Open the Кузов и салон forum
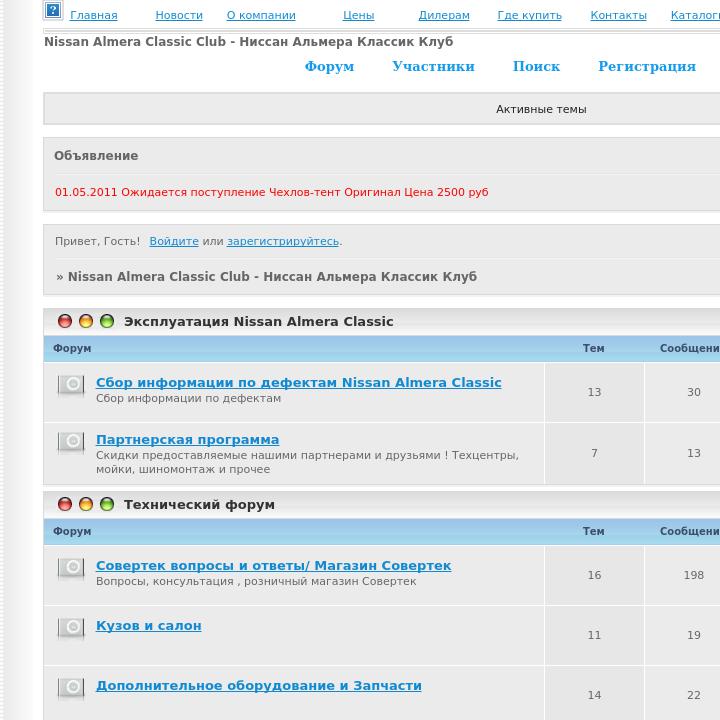The image size is (720, 720). click(x=148, y=625)
